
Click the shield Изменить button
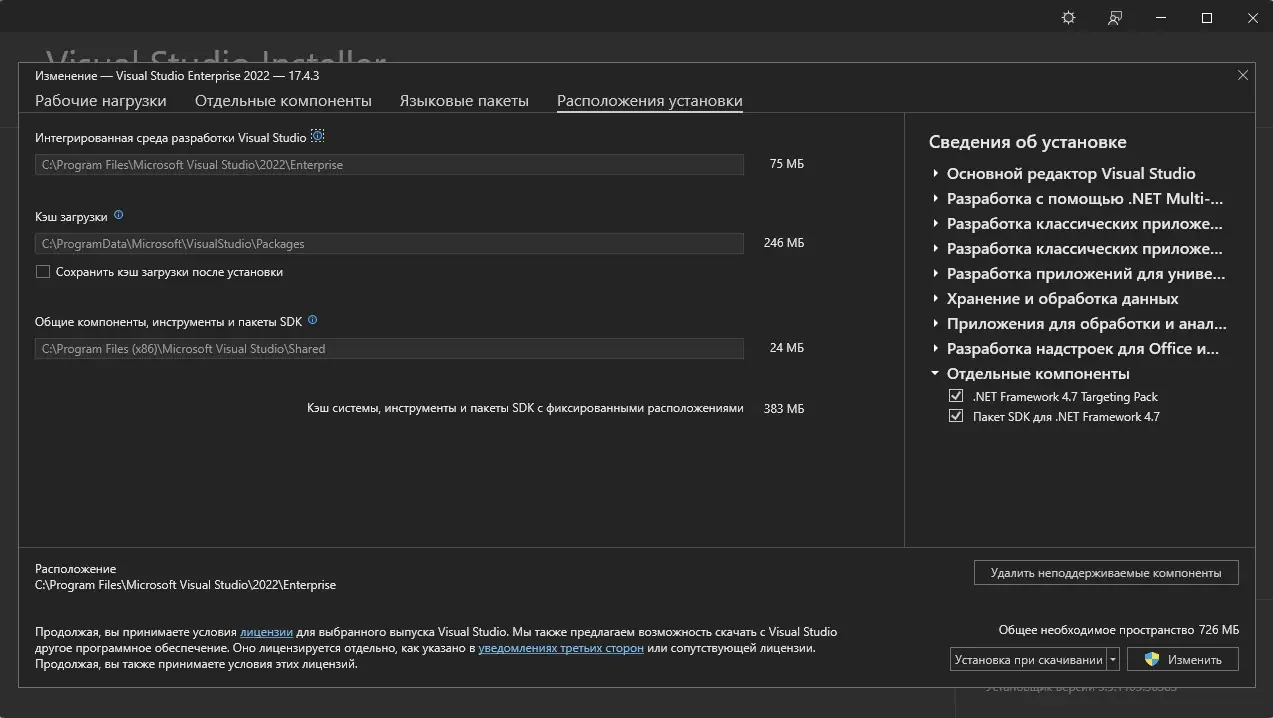1182,660
